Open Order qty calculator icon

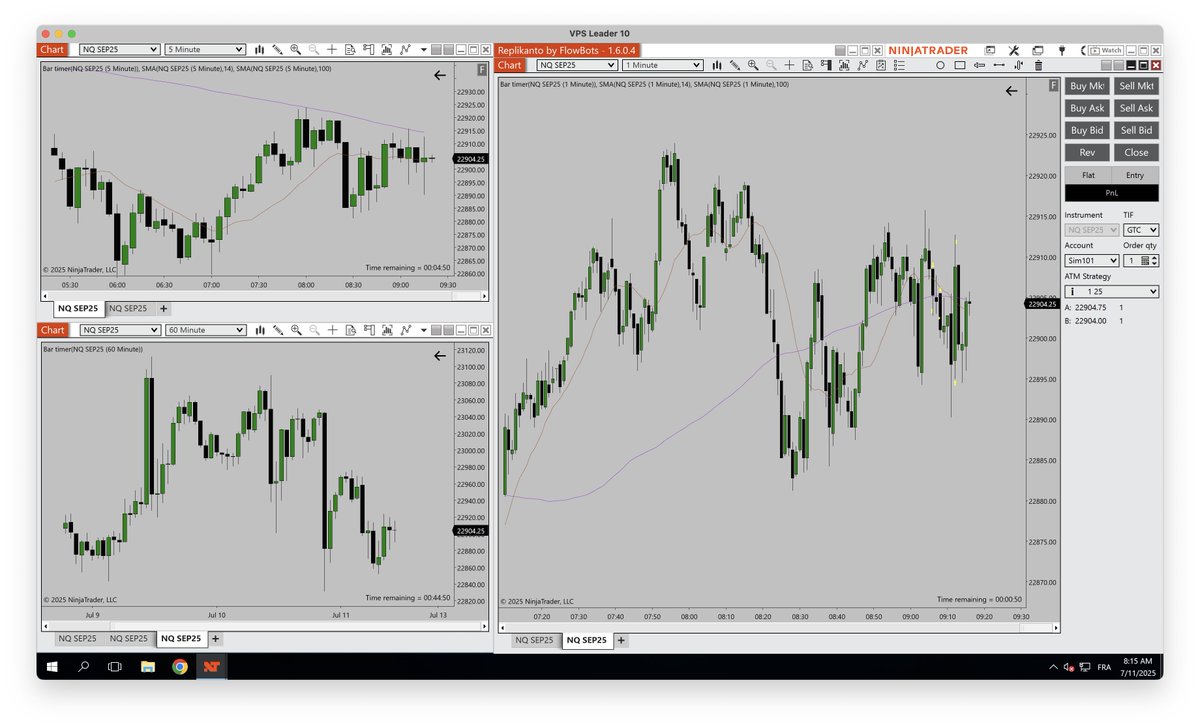pyautogui.click(x=1145, y=261)
